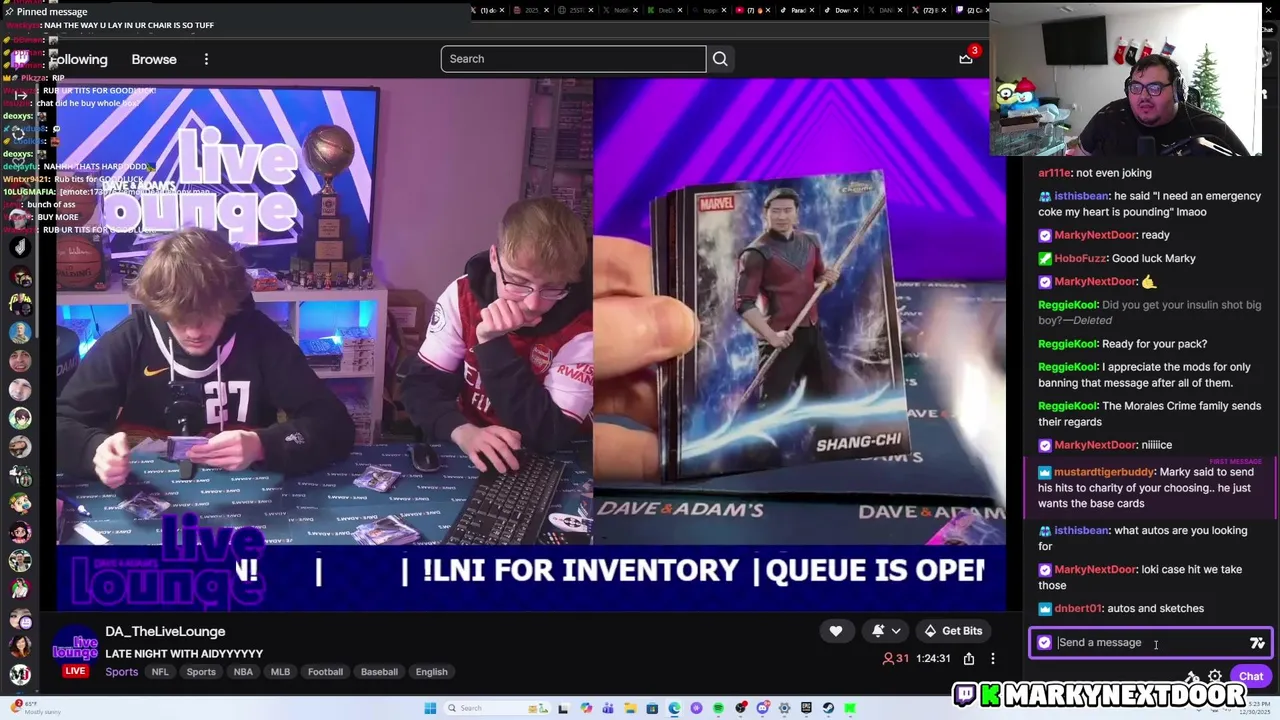Open the Twitch home logo

point(20,59)
